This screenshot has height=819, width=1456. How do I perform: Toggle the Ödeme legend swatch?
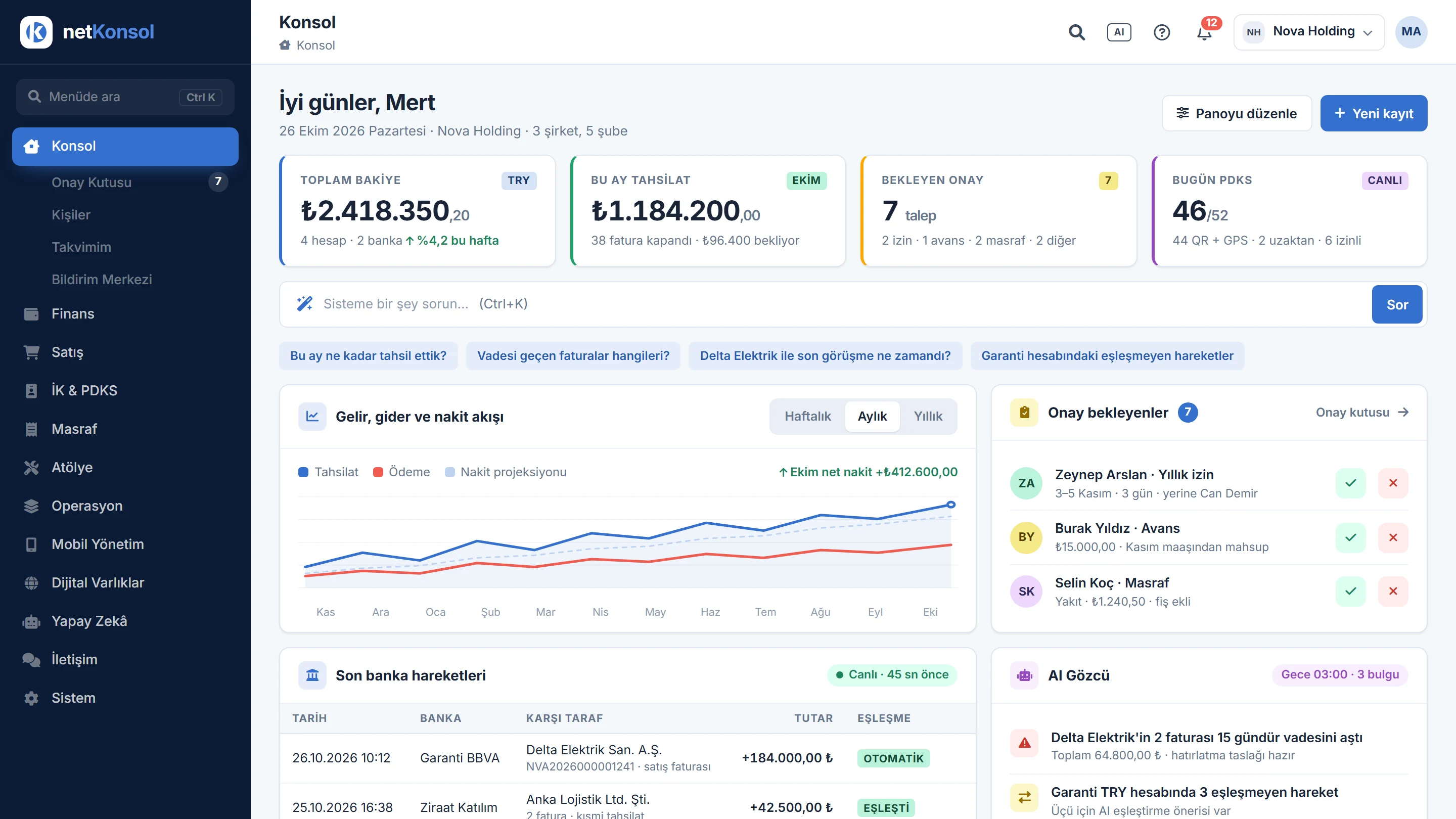pos(378,473)
